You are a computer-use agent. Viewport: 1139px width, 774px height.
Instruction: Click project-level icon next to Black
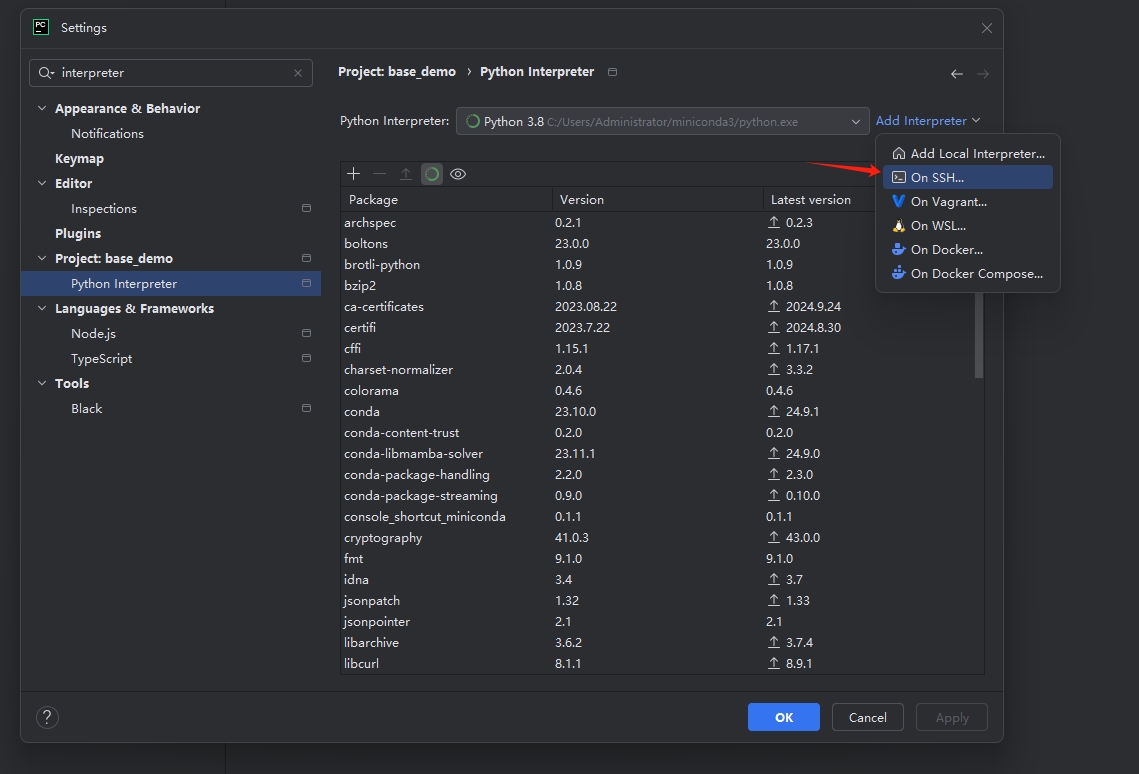coord(307,408)
